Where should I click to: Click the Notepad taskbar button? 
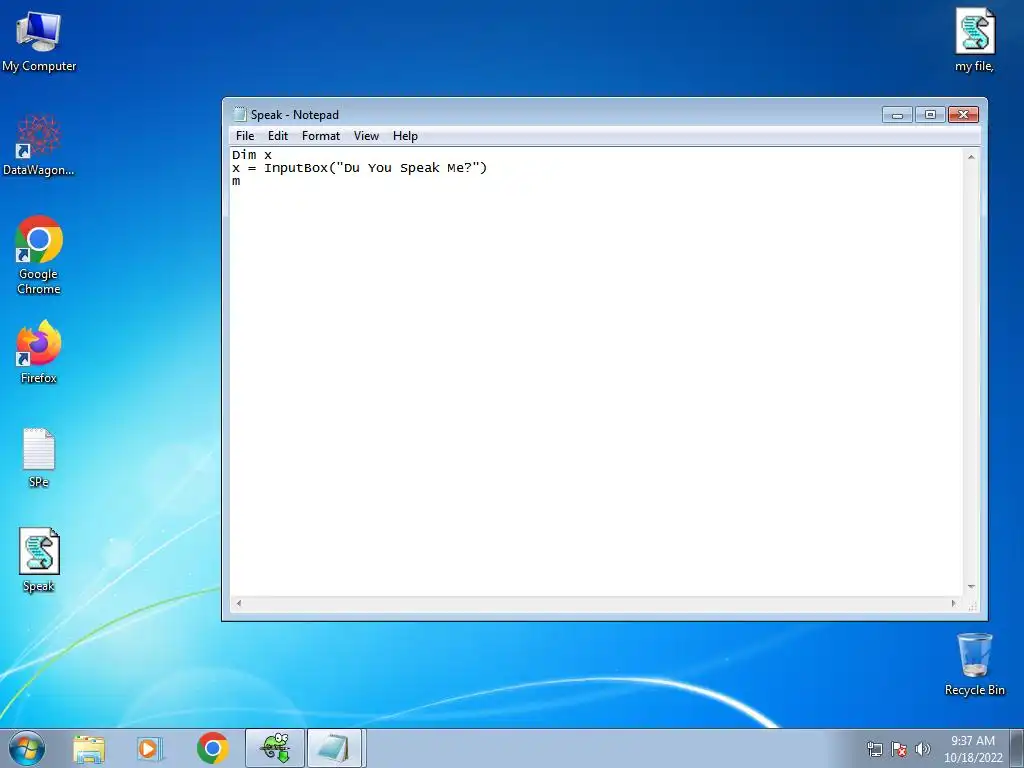pyautogui.click(x=334, y=748)
